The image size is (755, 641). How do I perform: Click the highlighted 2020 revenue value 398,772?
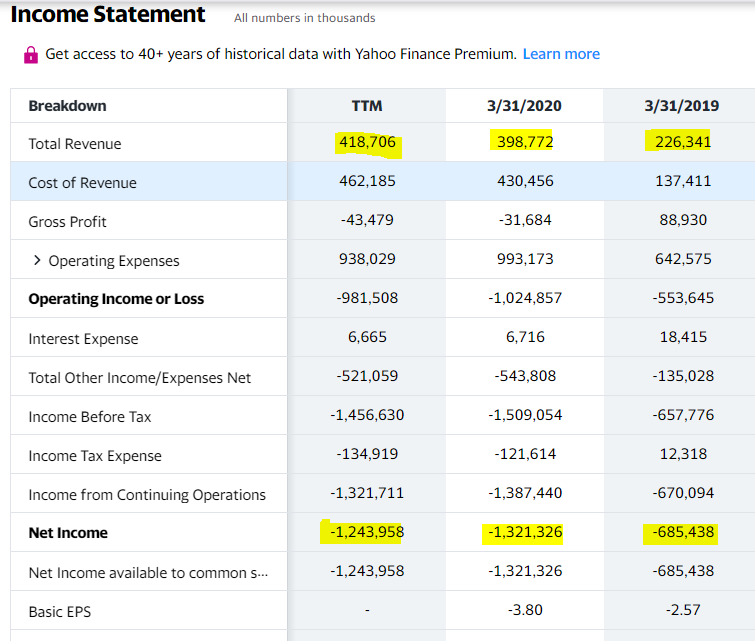coord(525,143)
